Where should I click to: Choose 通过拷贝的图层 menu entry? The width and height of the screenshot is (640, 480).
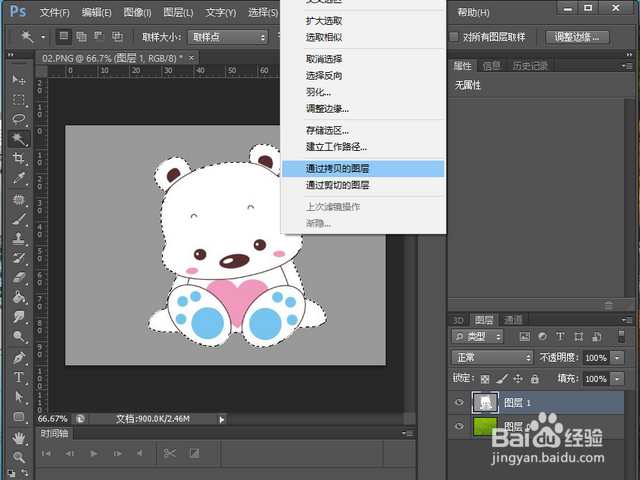click(x=363, y=169)
